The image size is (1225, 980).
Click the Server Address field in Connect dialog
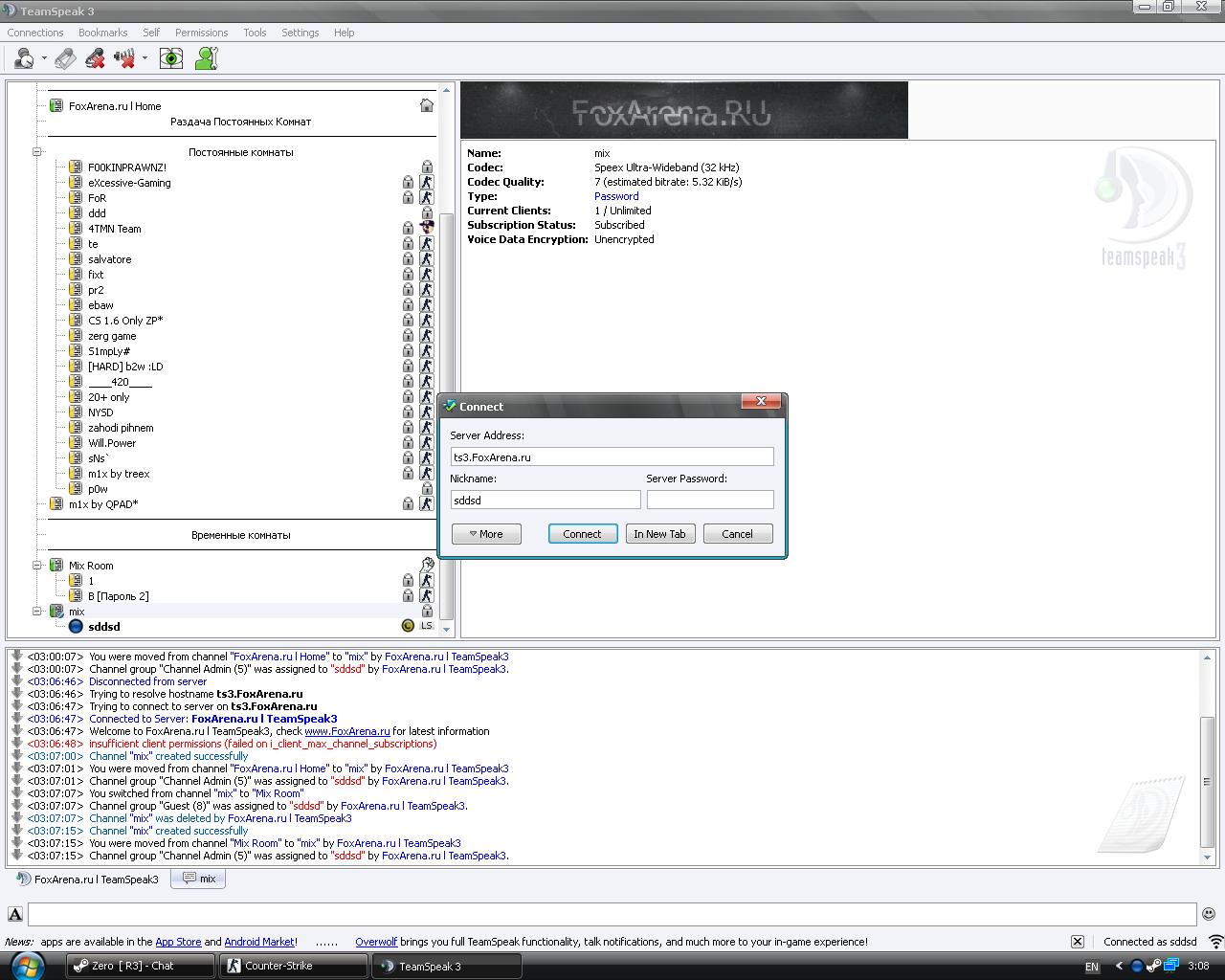[x=612, y=457]
